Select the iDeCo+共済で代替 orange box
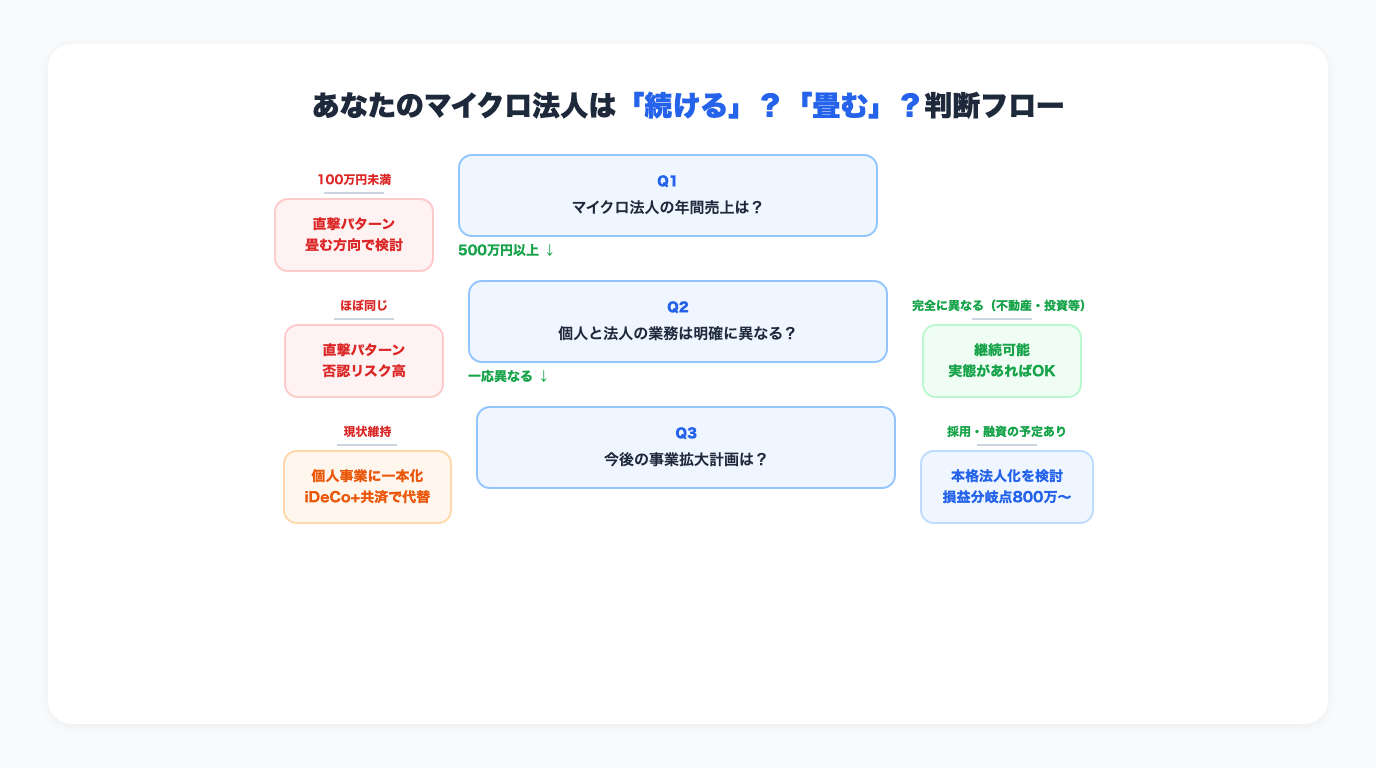The height and width of the screenshot is (768, 1376). [x=367, y=496]
